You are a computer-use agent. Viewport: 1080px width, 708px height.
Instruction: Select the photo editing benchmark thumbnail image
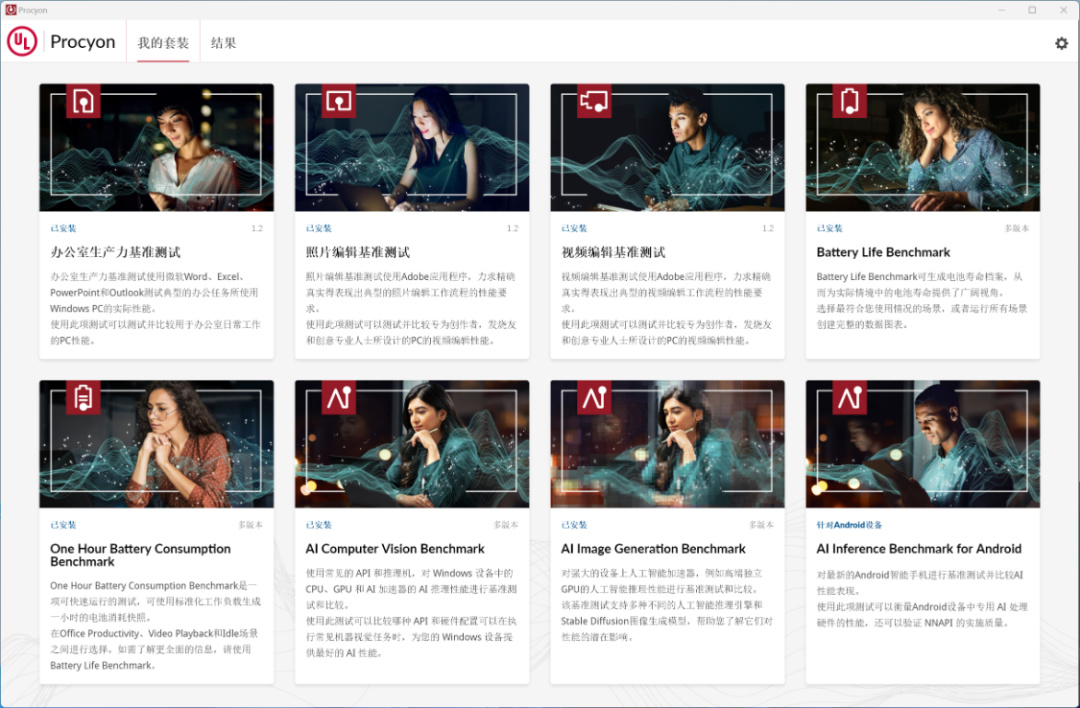(412, 147)
